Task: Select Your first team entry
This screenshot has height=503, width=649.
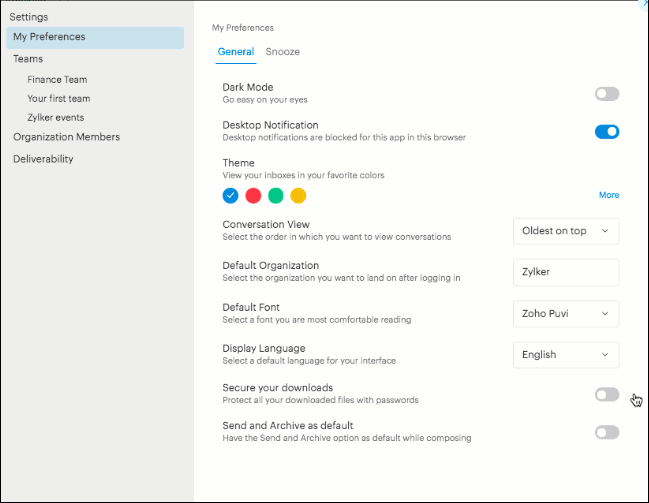Action: coord(59,99)
